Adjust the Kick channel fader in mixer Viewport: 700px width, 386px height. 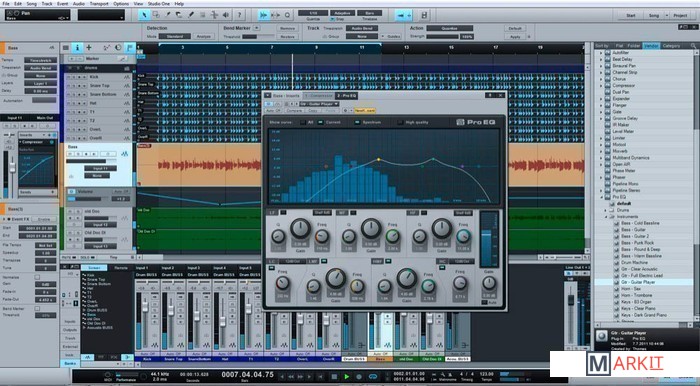[x=145, y=307]
